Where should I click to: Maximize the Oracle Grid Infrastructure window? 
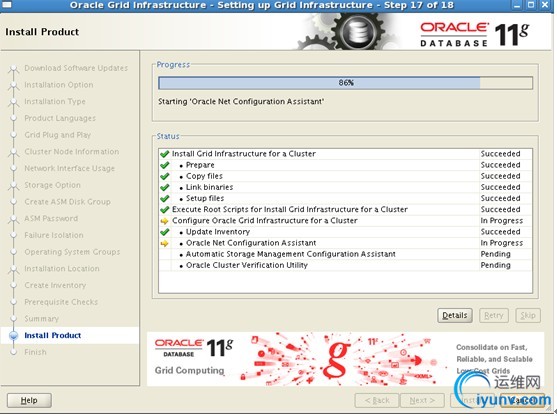(x=531, y=5)
